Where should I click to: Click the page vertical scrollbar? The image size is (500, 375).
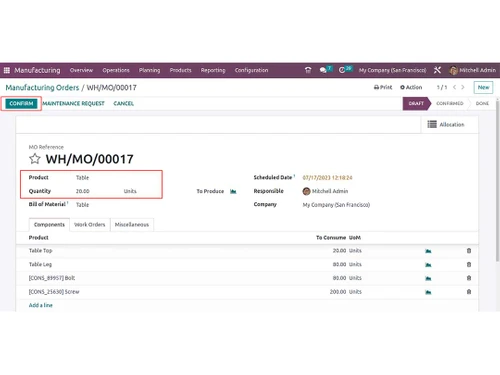click(498, 180)
